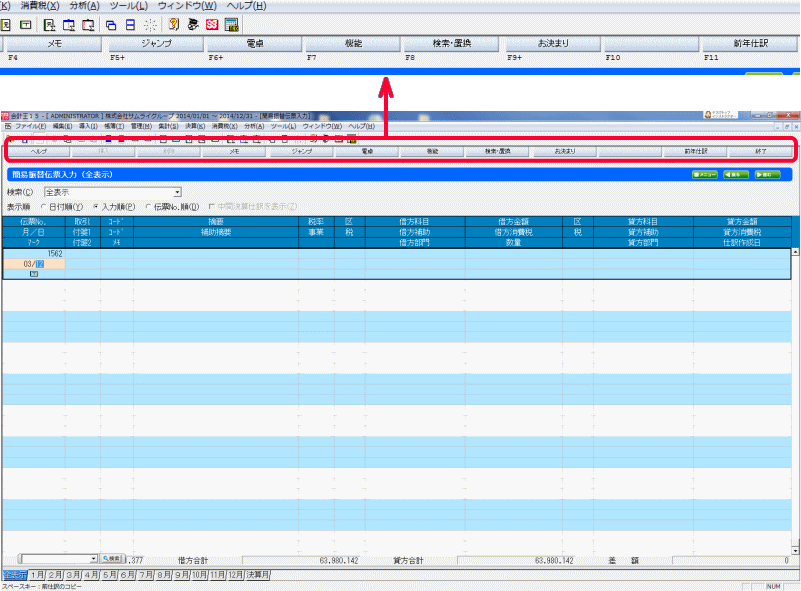The width and height of the screenshot is (801, 591).
Task: Open the bottom-left search combo box
Action: click(93, 559)
